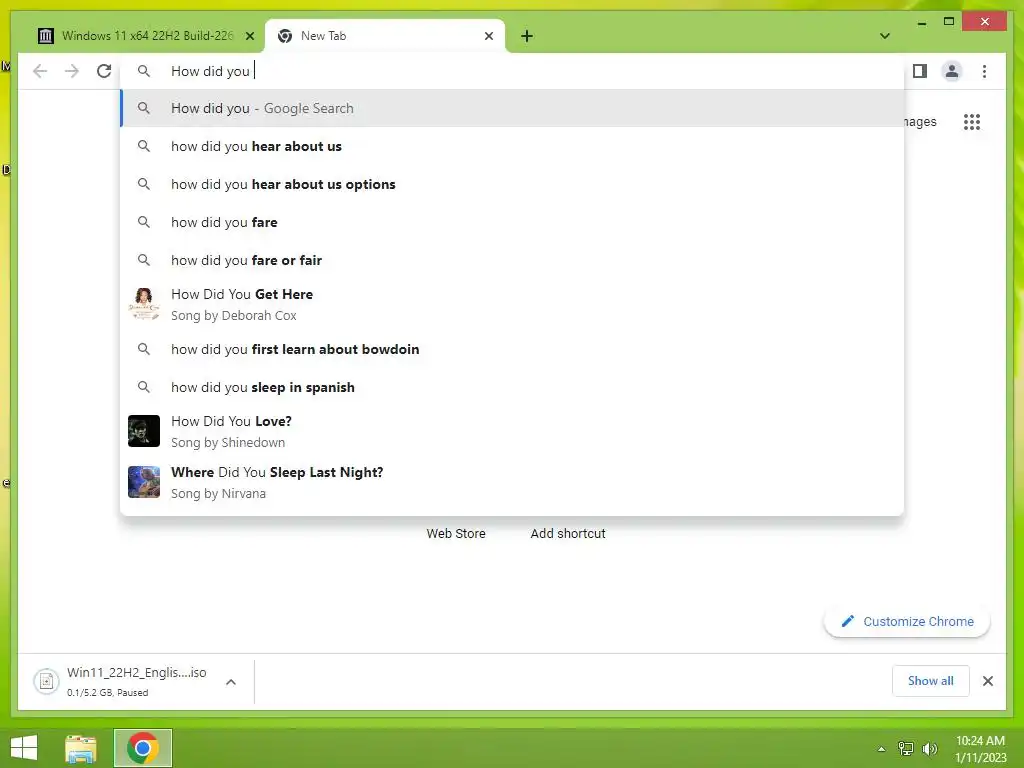The height and width of the screenshot is (768, 1024).
Task: Open 'How Did You Get Here' song suggestion
Action: pyautogui.click(x=513, y=304)
